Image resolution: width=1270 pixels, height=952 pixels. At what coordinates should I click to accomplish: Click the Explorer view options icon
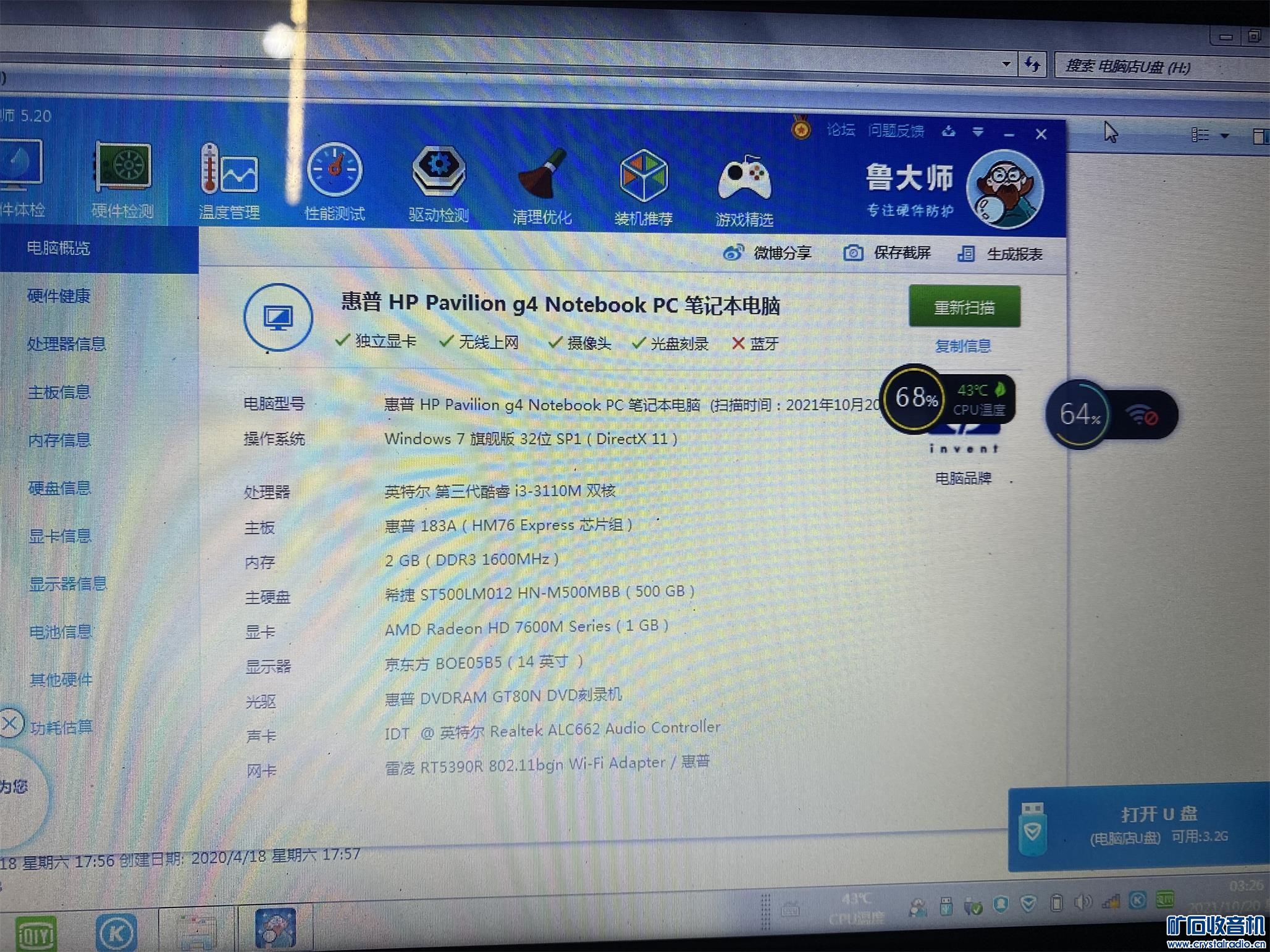[x=1200, y=135]
